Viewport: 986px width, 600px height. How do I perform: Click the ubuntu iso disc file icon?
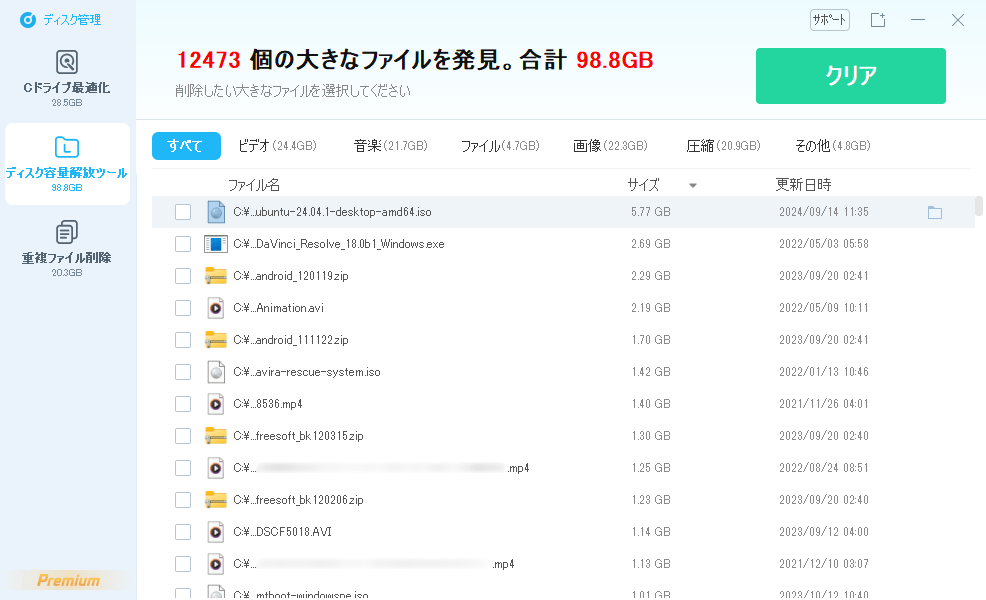[216, 212]
